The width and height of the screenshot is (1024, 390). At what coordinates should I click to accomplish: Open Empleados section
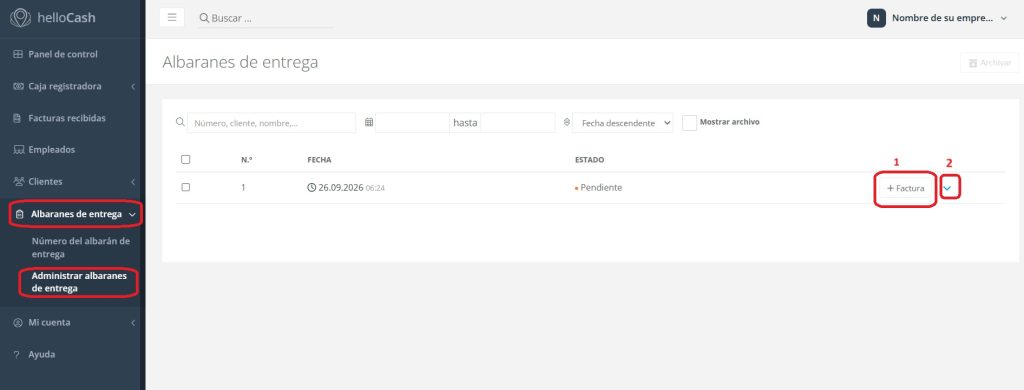click(x=52, y=150)
